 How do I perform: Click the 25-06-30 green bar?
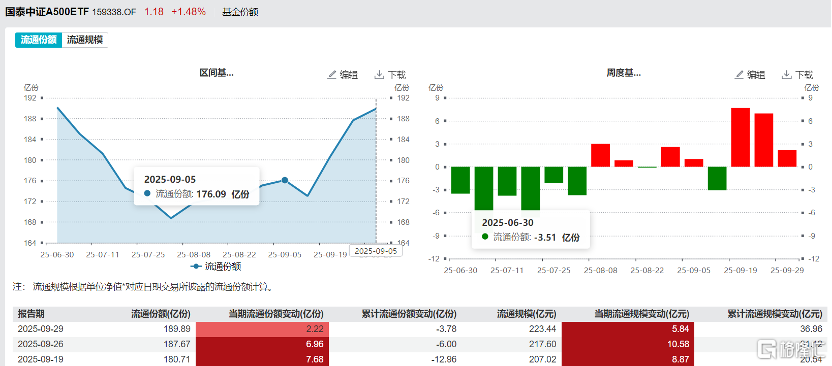460,180
